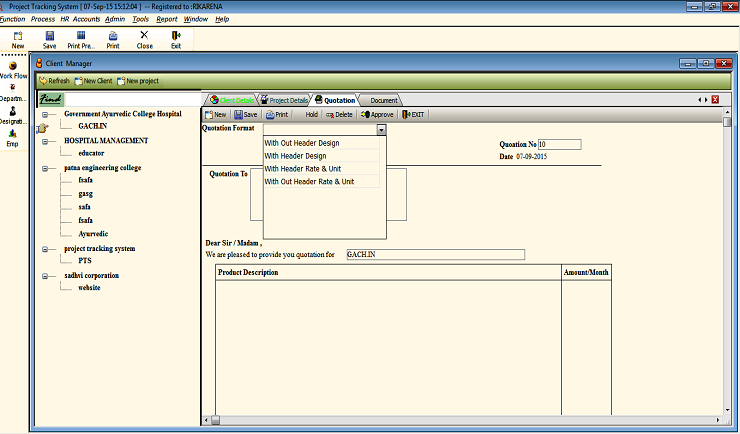Screen dimensions: 740x434
Task: Click the Print Preview toolbar icon
Action: click(81, 39)
